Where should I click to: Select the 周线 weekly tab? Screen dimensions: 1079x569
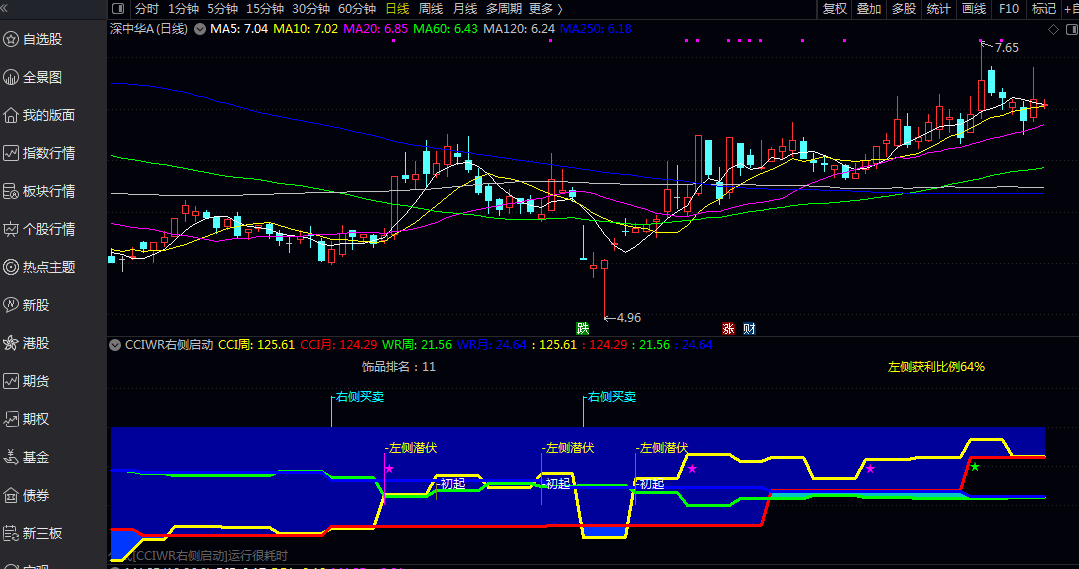[431, 8]
